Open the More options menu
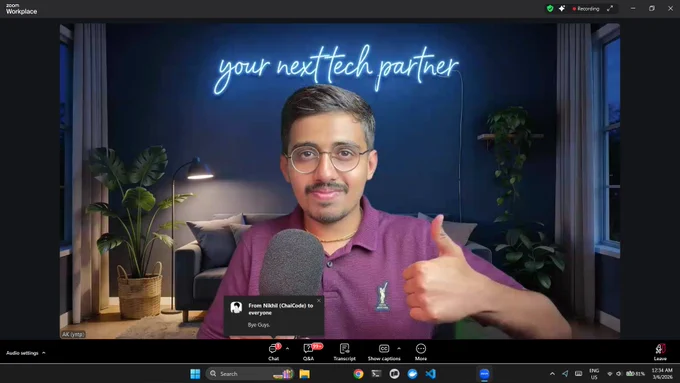Screen dimensions: 680x383 point(421,352)
